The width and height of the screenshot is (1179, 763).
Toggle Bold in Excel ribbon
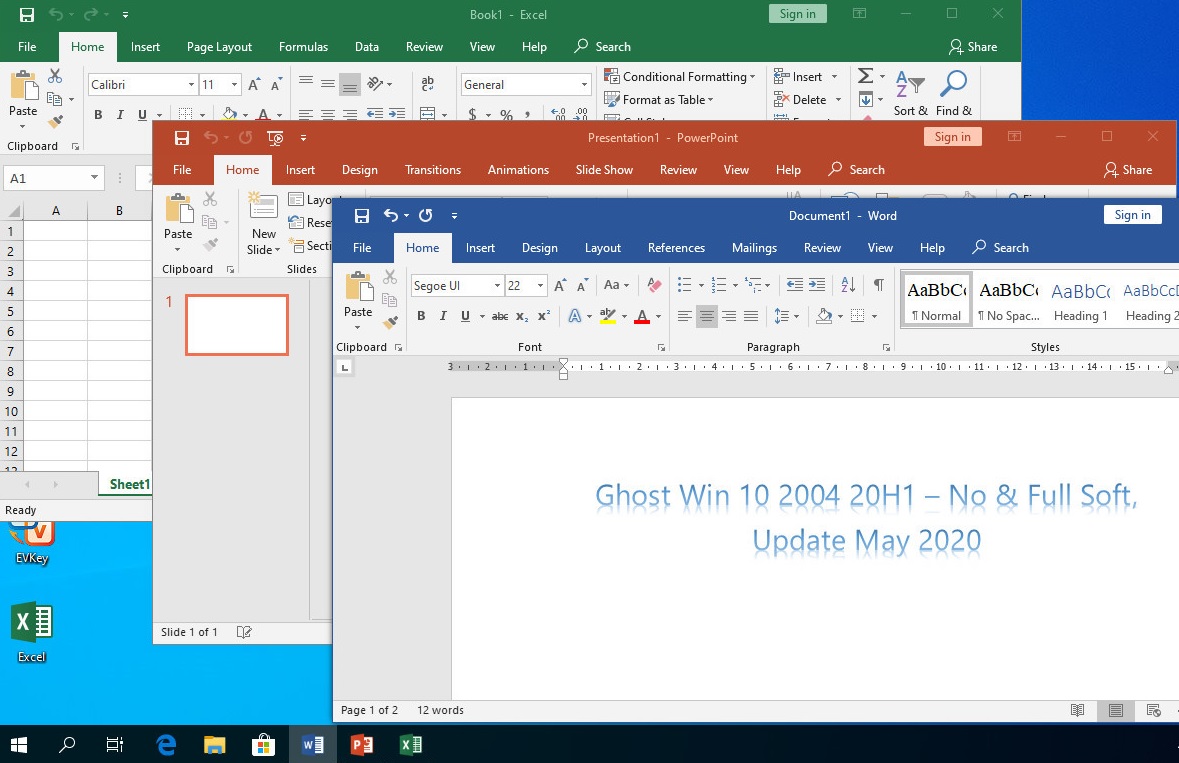coord(98,115)
